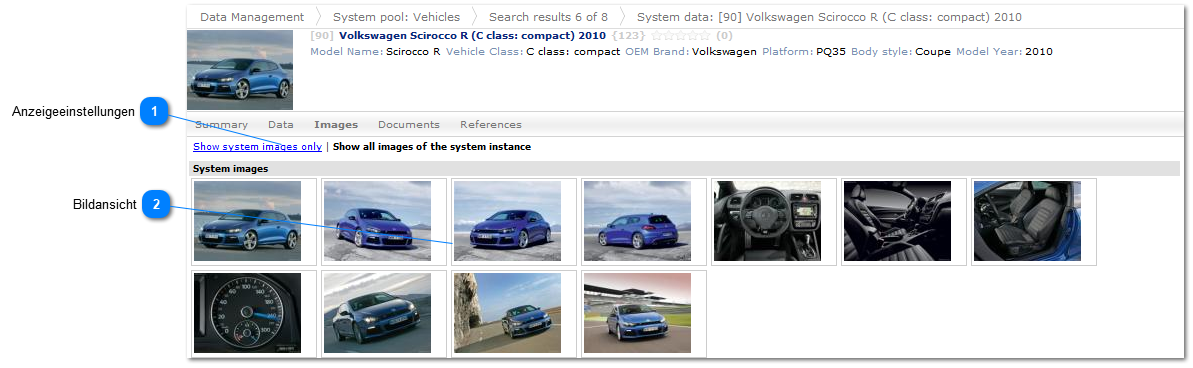Open fourth thumbnail showing Scirocco rear view
Screen dimensions: 1193x368
tap(637, 221)
